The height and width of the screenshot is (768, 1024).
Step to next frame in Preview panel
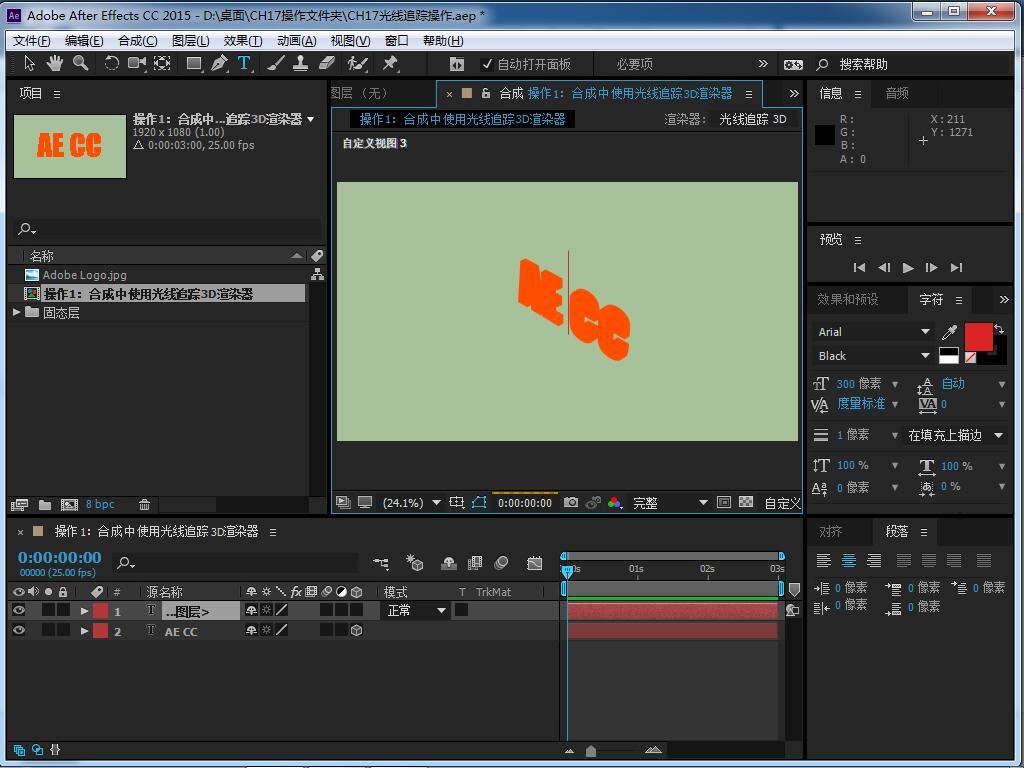pos(931,267)
